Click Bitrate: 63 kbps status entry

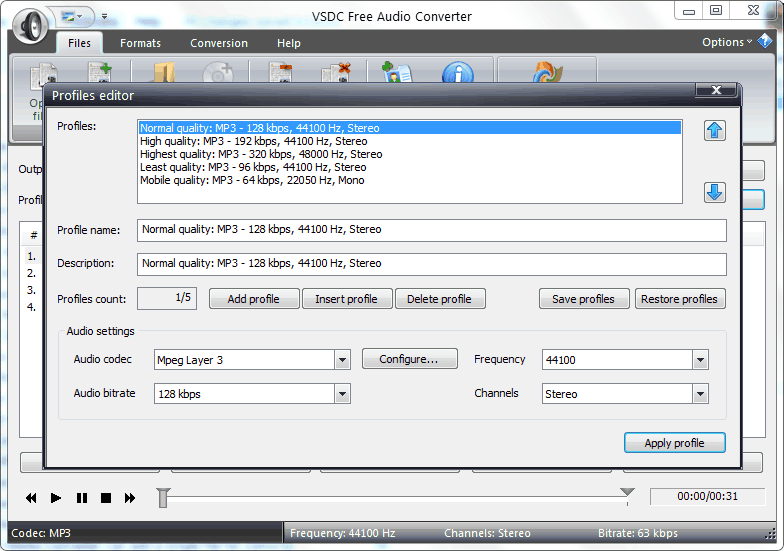pyautogui.click(x=638, y=533)
